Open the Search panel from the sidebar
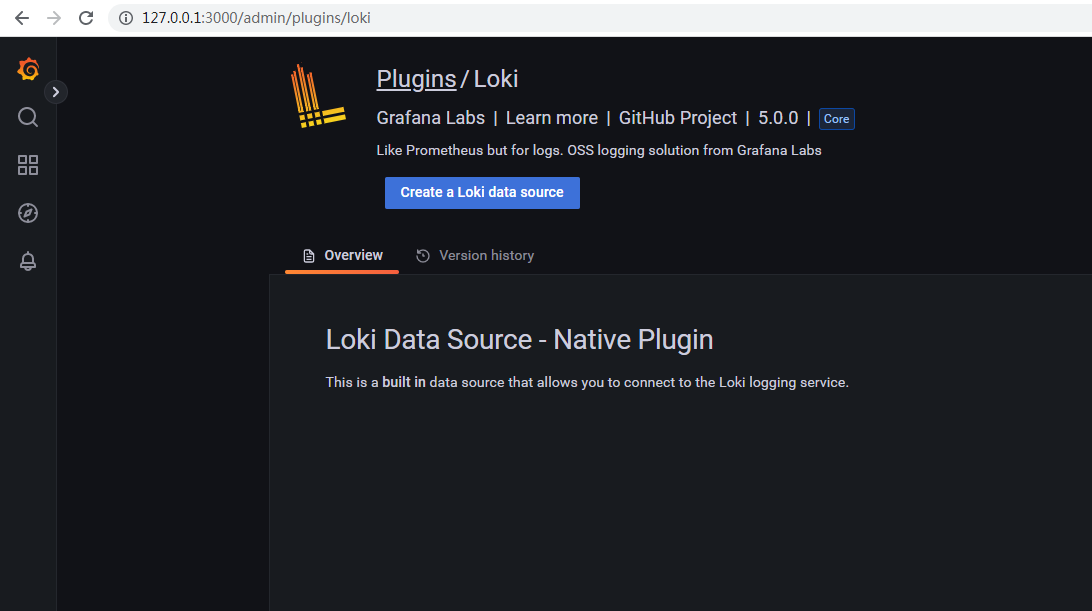The width and height of the screenshot is (1092, 611). click(27, 117)
